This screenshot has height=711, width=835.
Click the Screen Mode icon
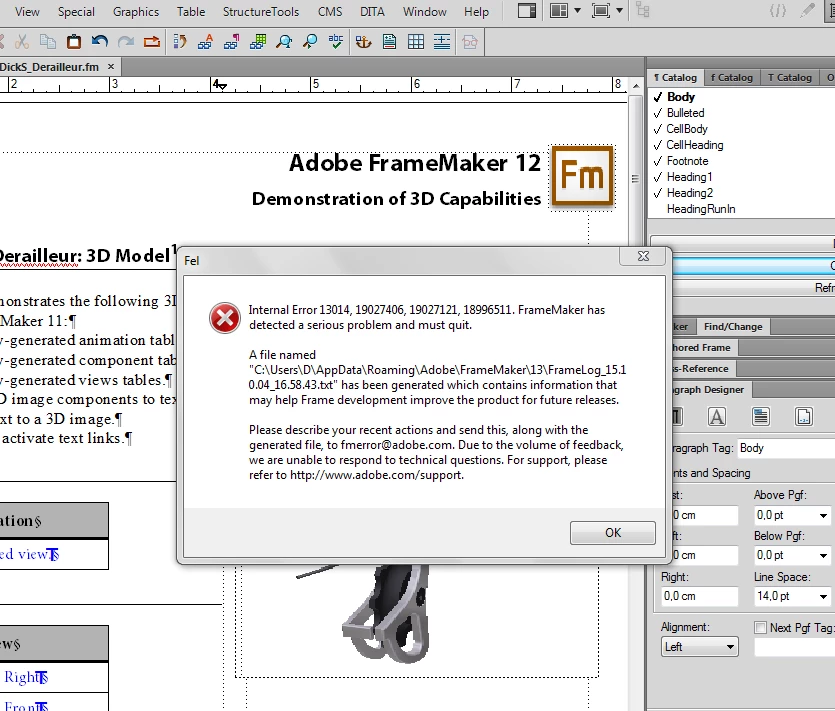click(x=601, y=11)
